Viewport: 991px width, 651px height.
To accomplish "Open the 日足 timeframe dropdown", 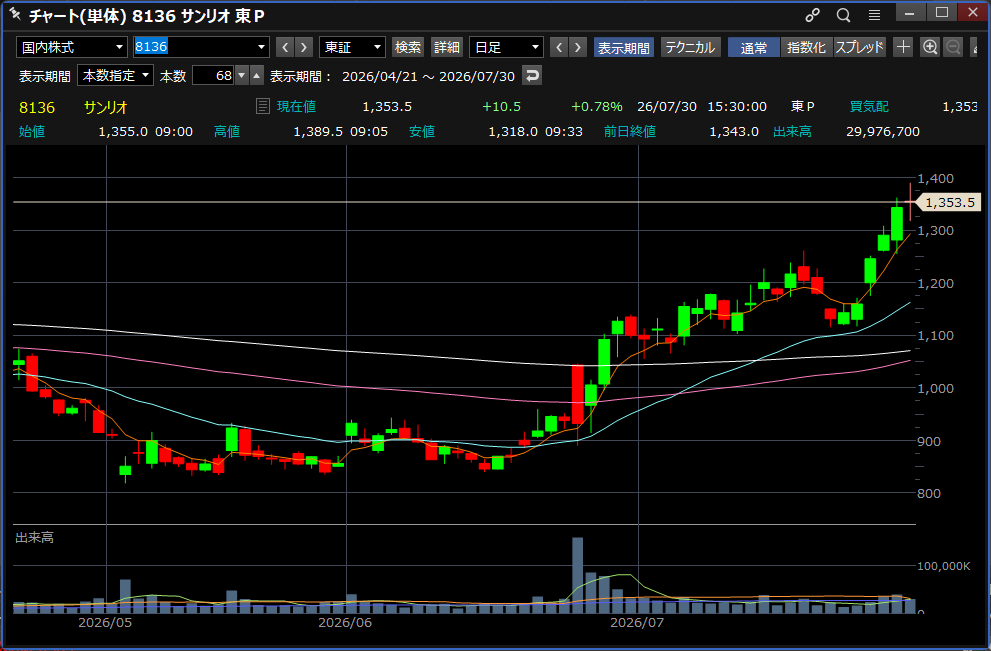I will [506, 47].
